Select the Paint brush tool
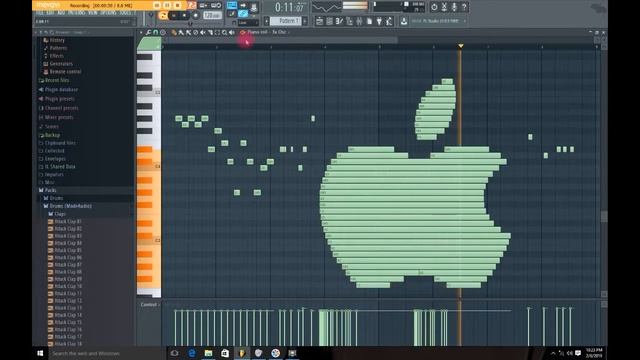 coord(181,32)
